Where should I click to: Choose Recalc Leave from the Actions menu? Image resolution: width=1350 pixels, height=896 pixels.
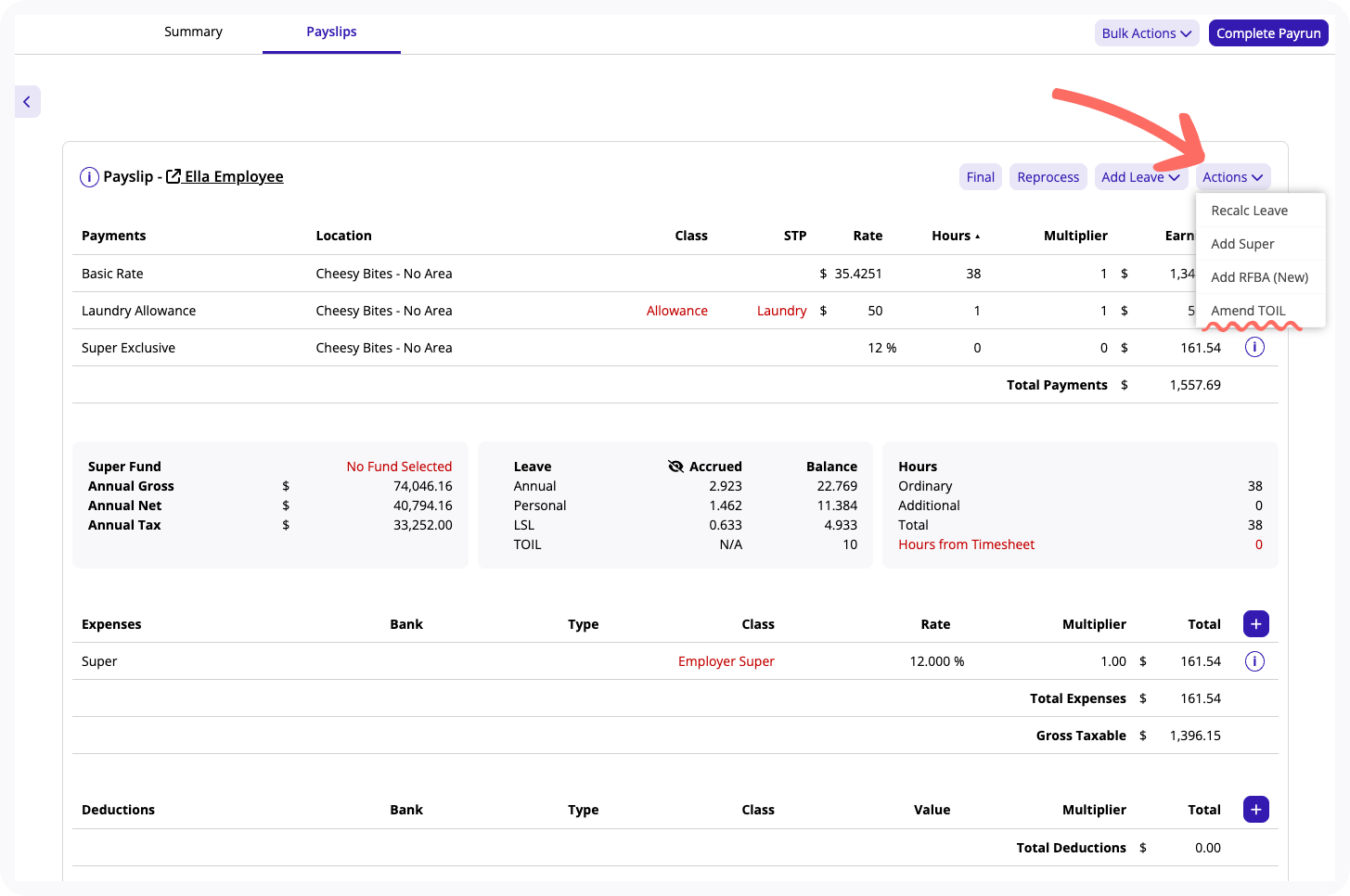coord(1261,211)
